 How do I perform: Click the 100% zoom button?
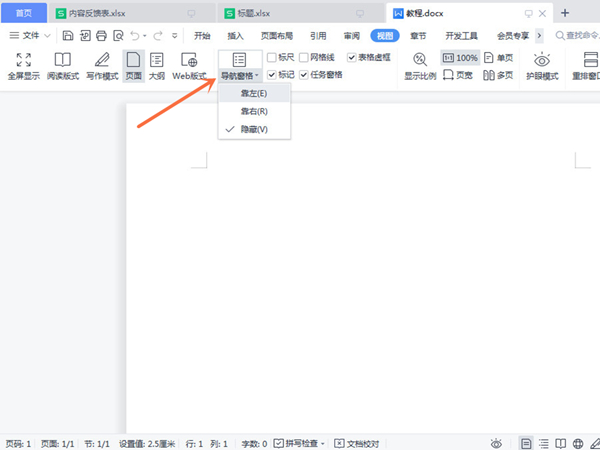point(460,58)
